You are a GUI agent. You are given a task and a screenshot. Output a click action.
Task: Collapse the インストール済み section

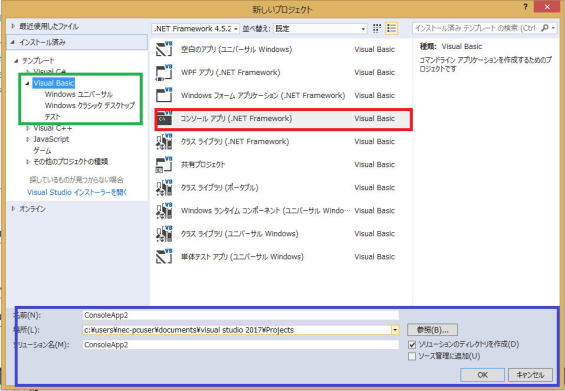click(13, 42)
